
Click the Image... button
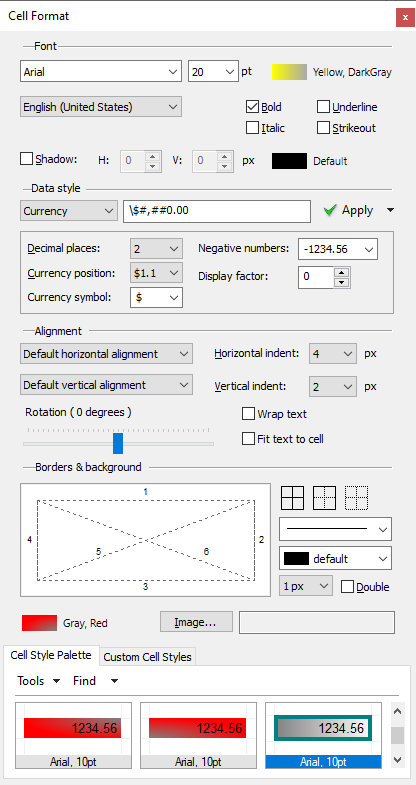click(196, 622)
